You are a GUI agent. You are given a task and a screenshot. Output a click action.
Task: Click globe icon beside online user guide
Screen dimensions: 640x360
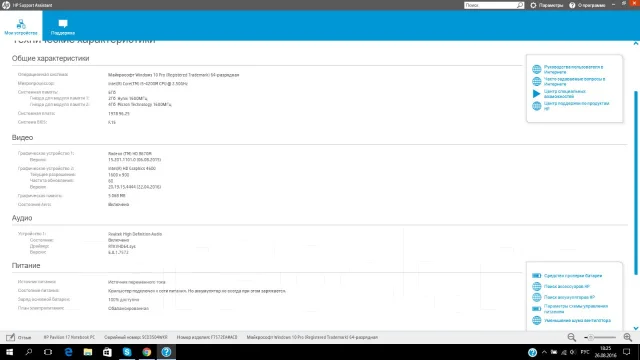tap(536, 69)
